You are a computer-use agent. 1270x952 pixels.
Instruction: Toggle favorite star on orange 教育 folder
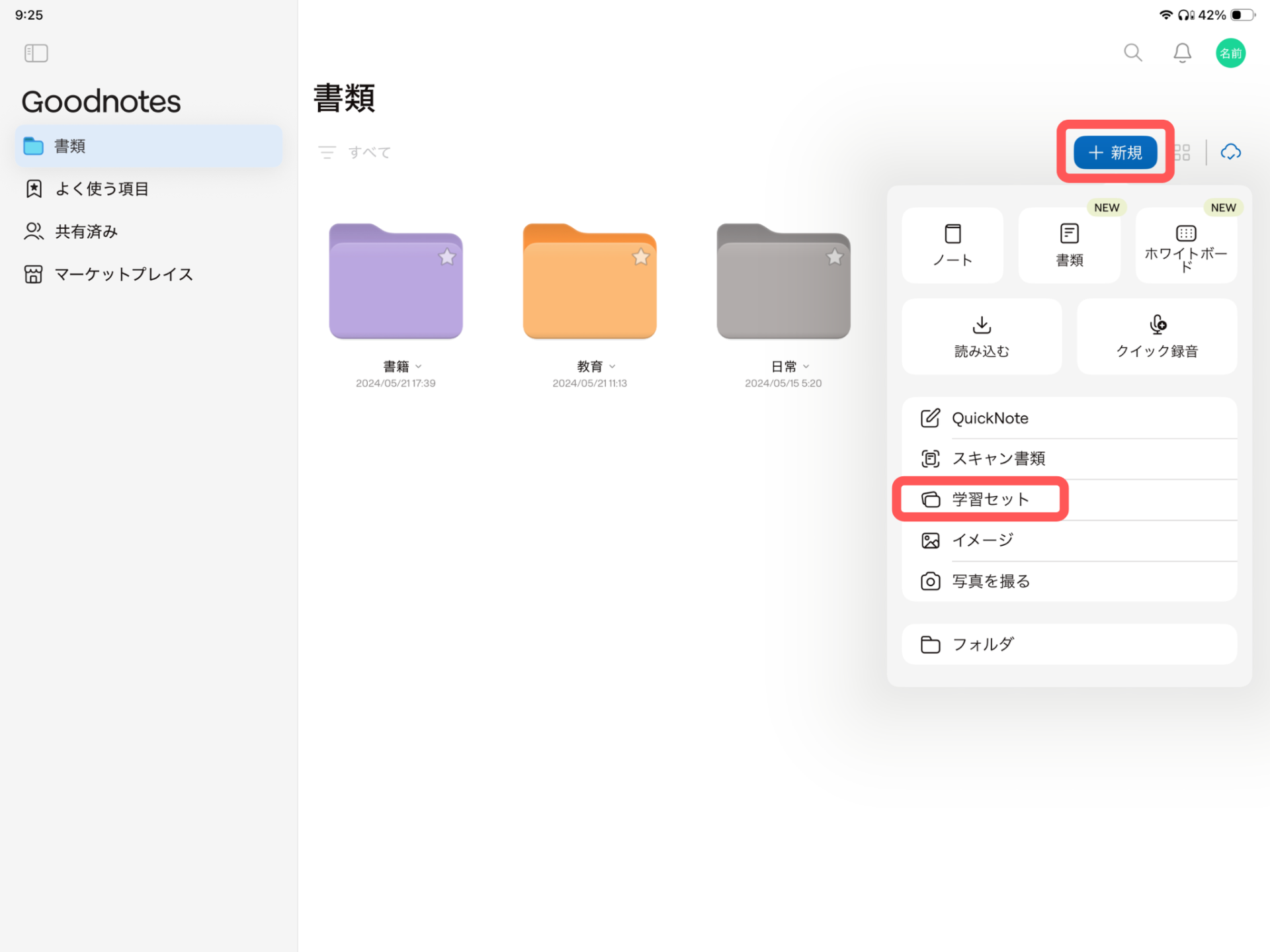[x=640, y=257]
